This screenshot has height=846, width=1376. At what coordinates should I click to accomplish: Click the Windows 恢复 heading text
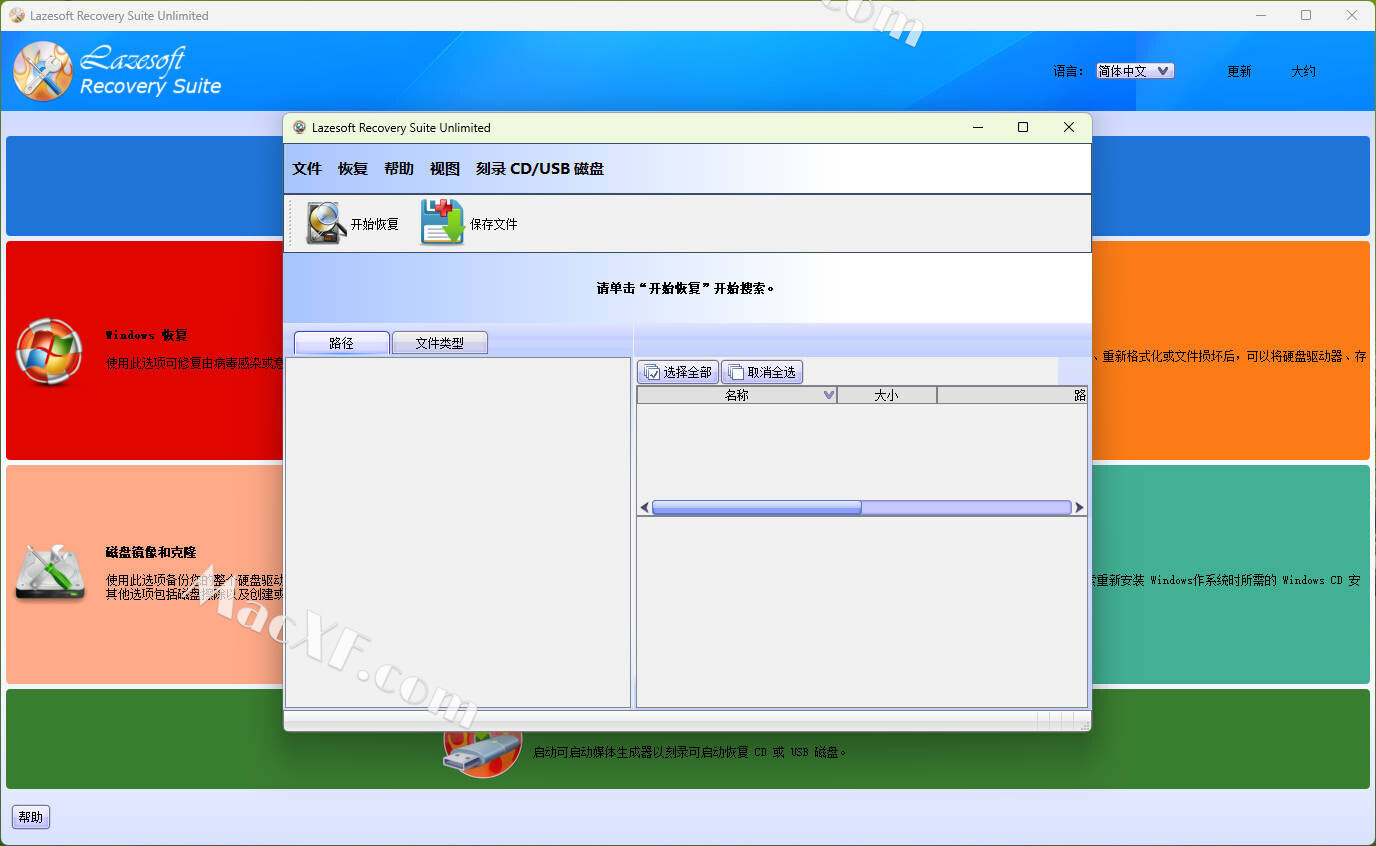point(146,335)
